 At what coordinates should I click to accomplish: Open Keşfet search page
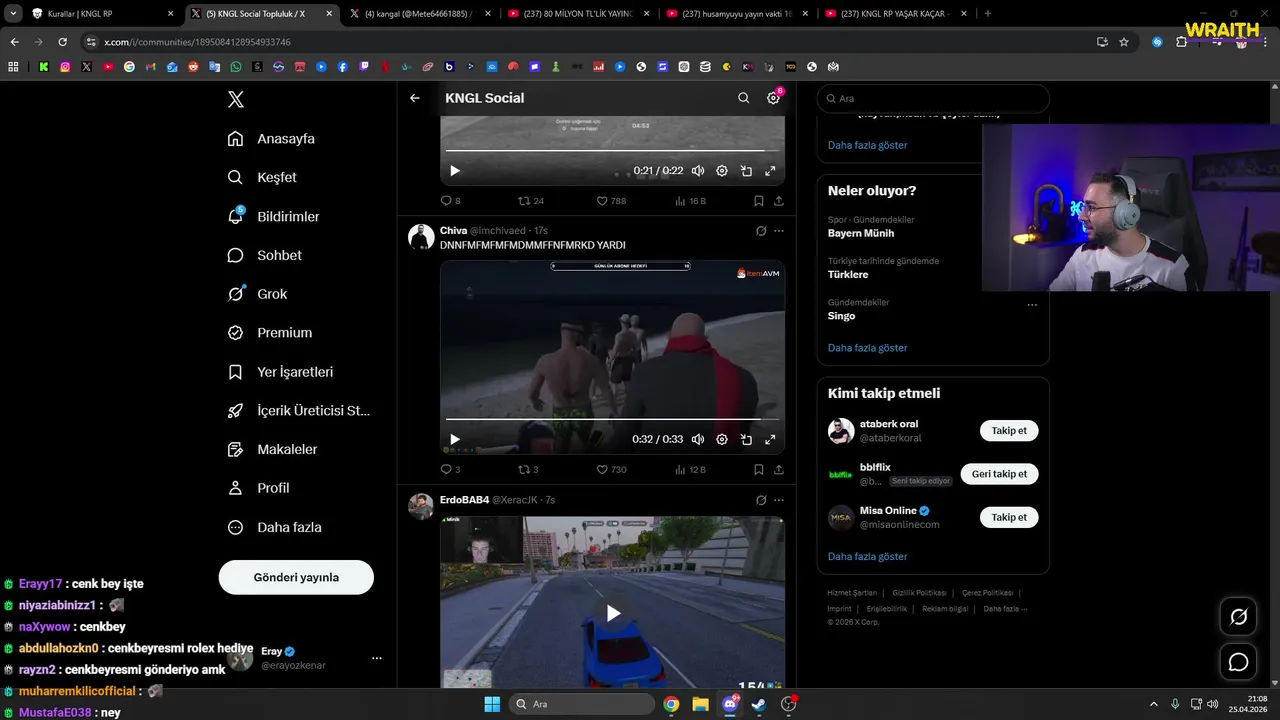[x=262, y=177]
